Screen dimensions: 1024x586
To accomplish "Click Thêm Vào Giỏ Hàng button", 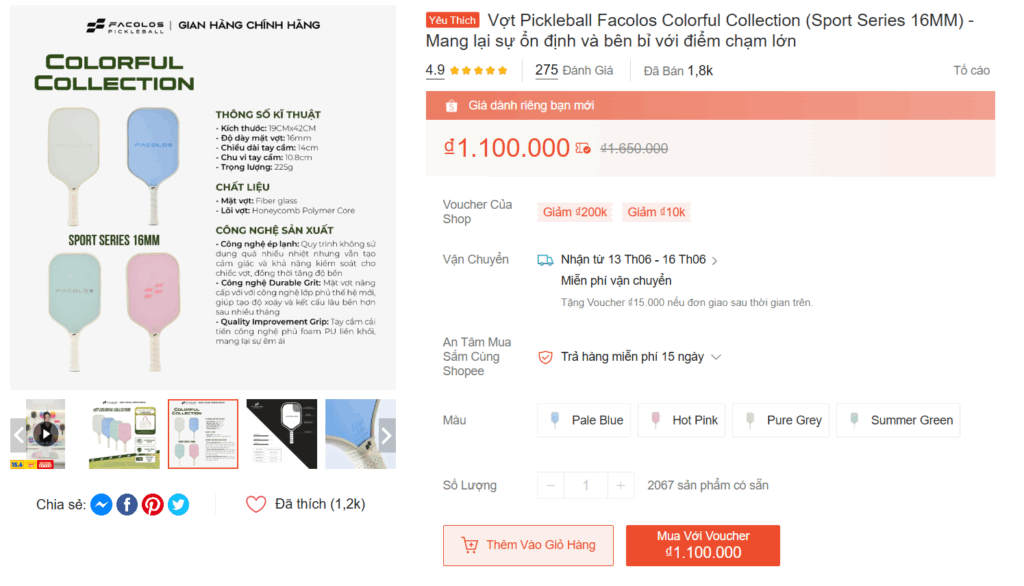I will click(529, 546).
